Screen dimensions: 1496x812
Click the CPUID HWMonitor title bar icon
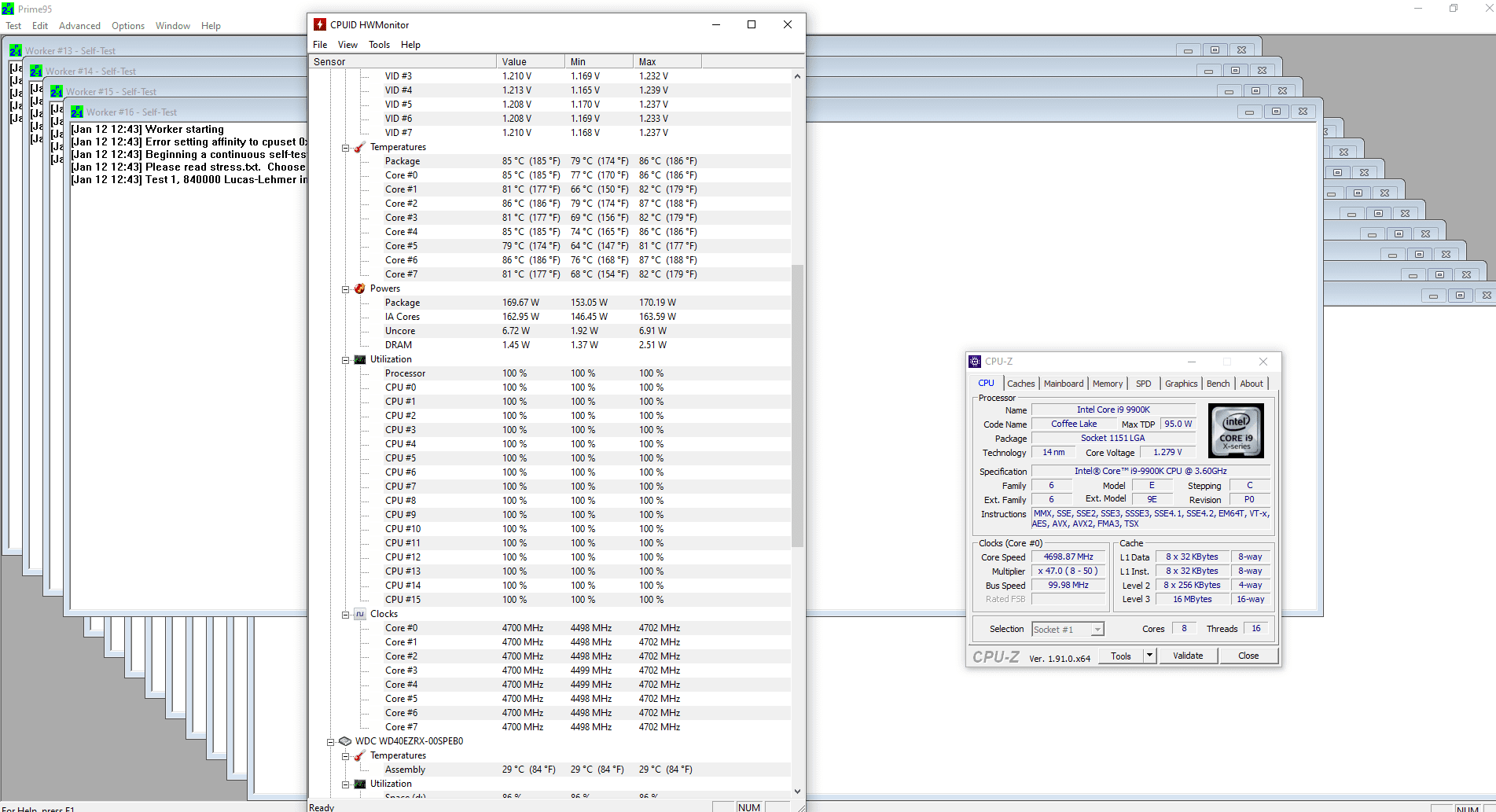(320, 24)
